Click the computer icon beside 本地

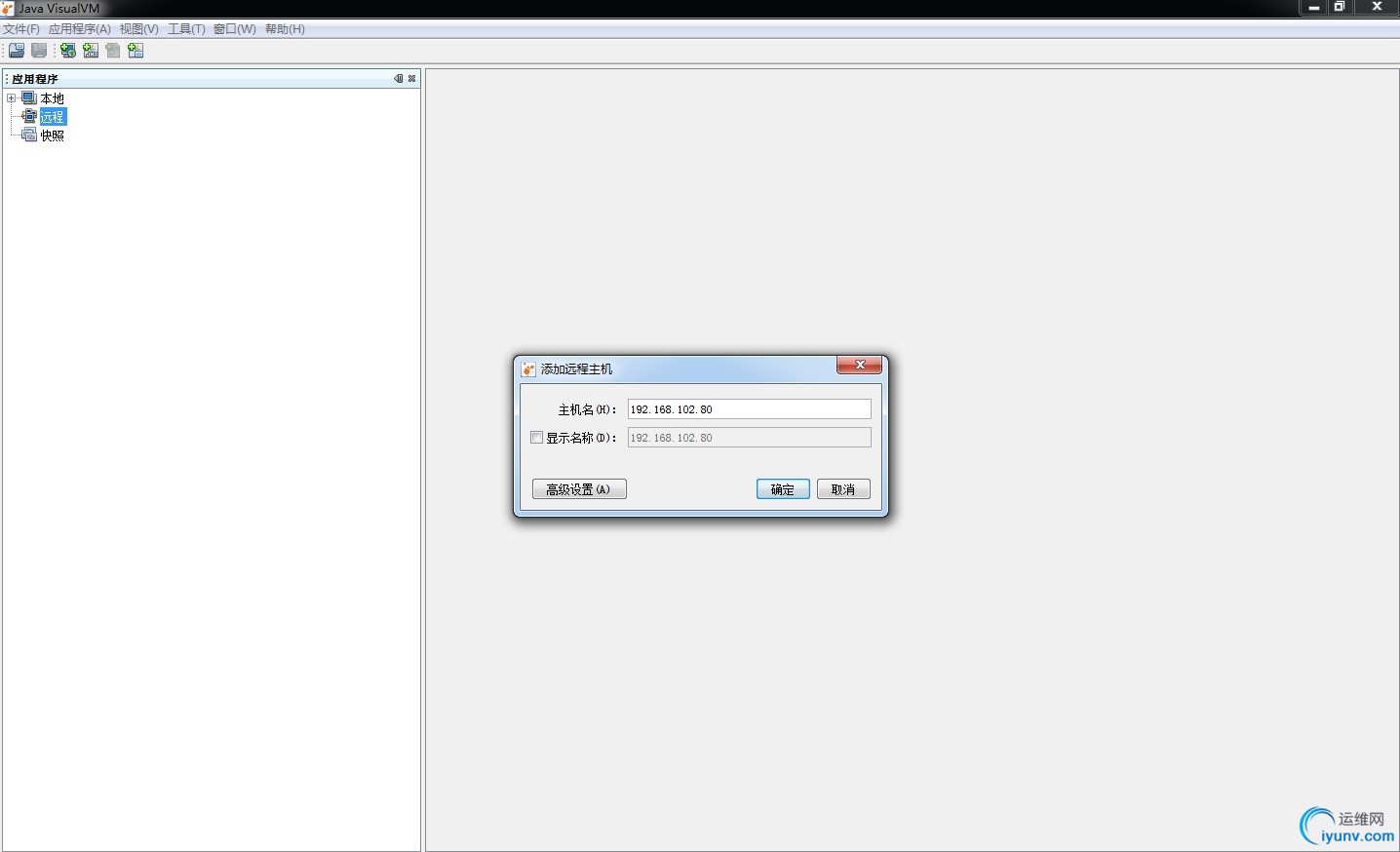pyautogui.click(x=29, y=98)
